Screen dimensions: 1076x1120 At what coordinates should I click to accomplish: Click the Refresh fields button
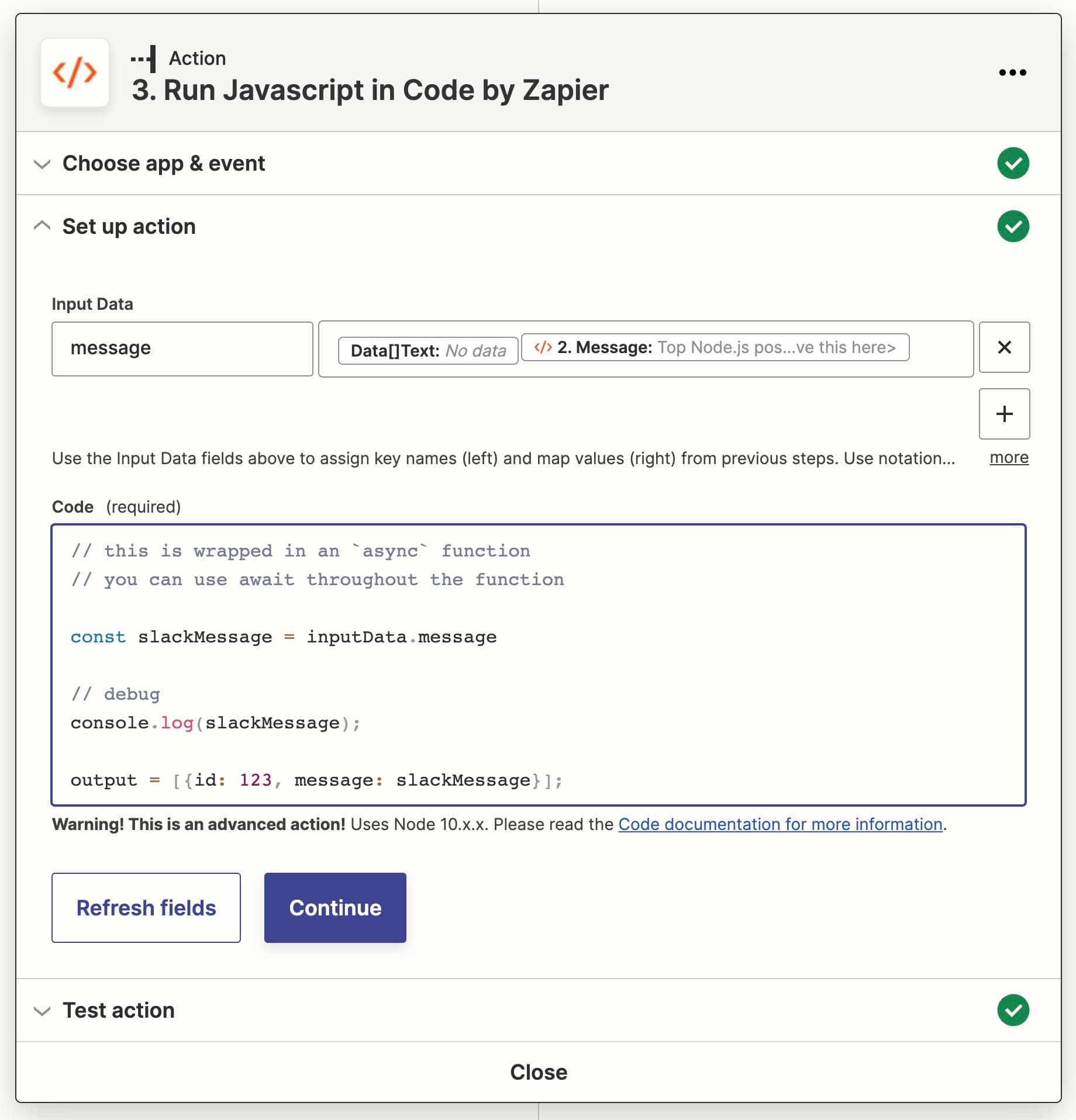[146, 908]
